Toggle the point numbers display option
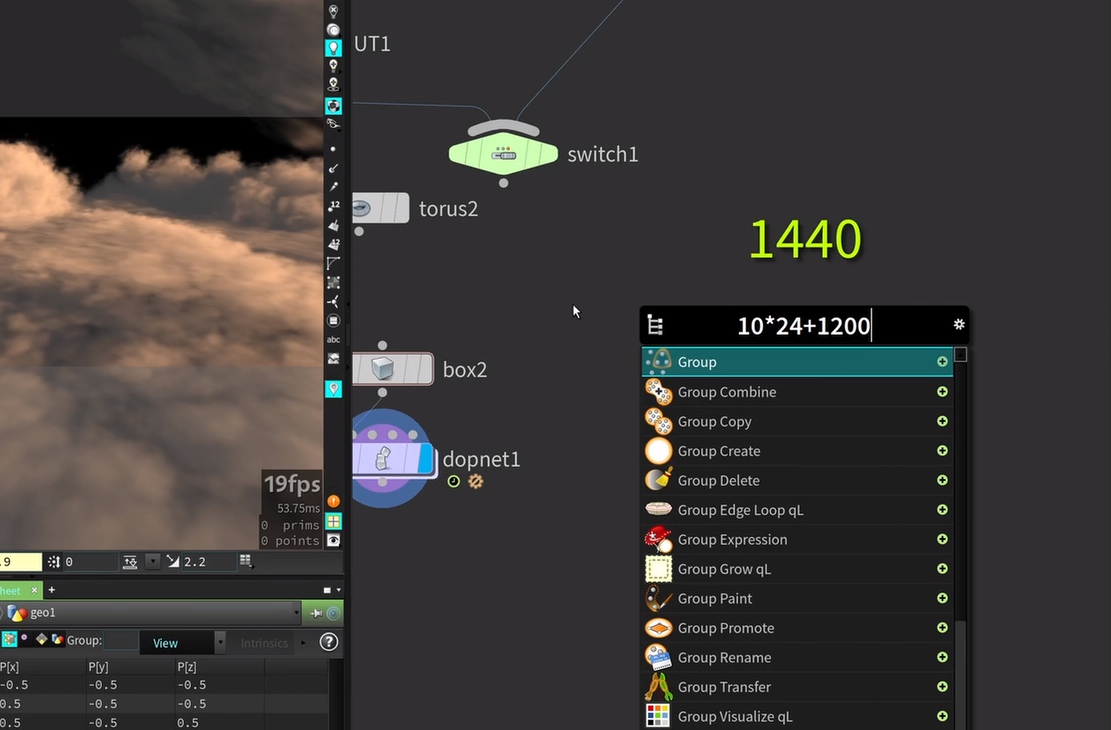 click(x=333, y=205)
